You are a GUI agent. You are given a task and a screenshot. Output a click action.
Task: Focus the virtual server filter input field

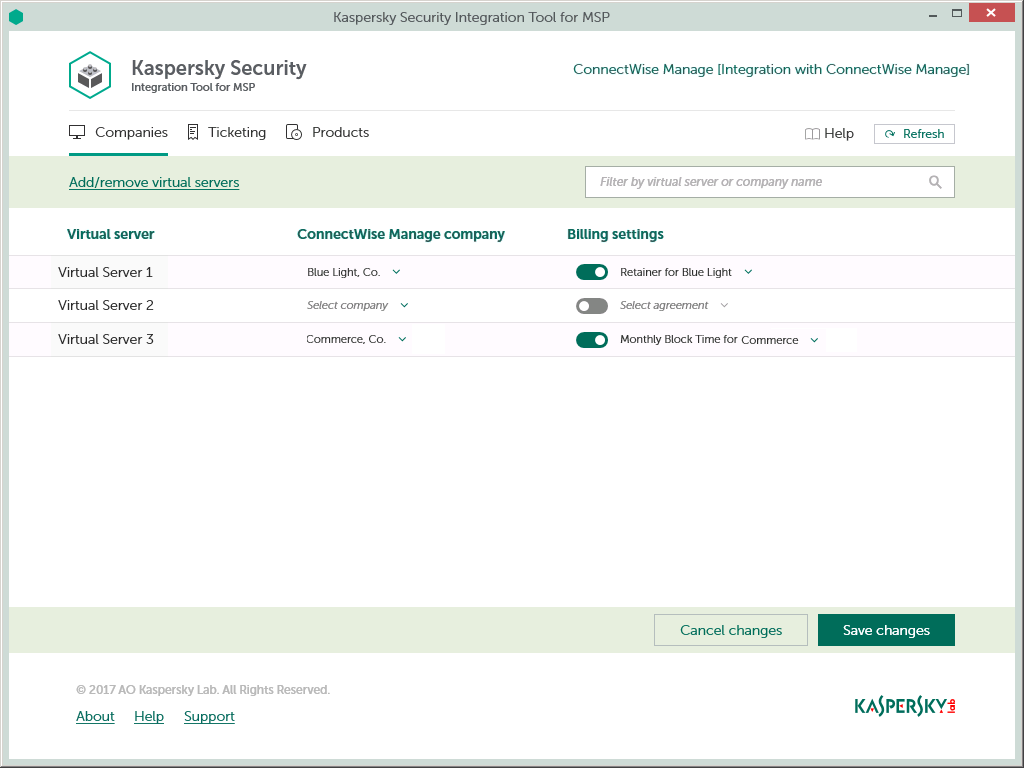pos(755,182)
